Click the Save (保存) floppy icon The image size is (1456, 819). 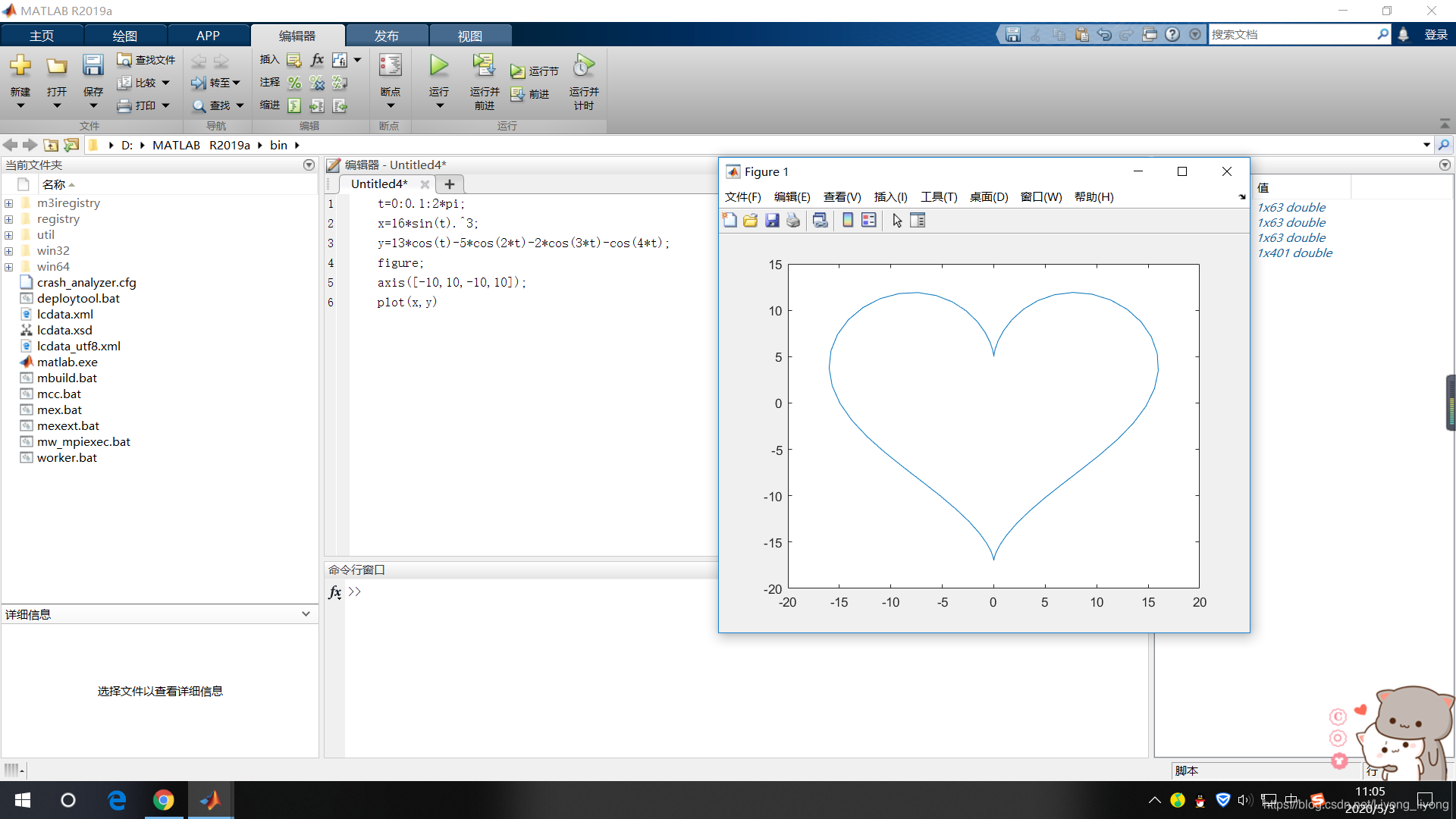point(93,66)
